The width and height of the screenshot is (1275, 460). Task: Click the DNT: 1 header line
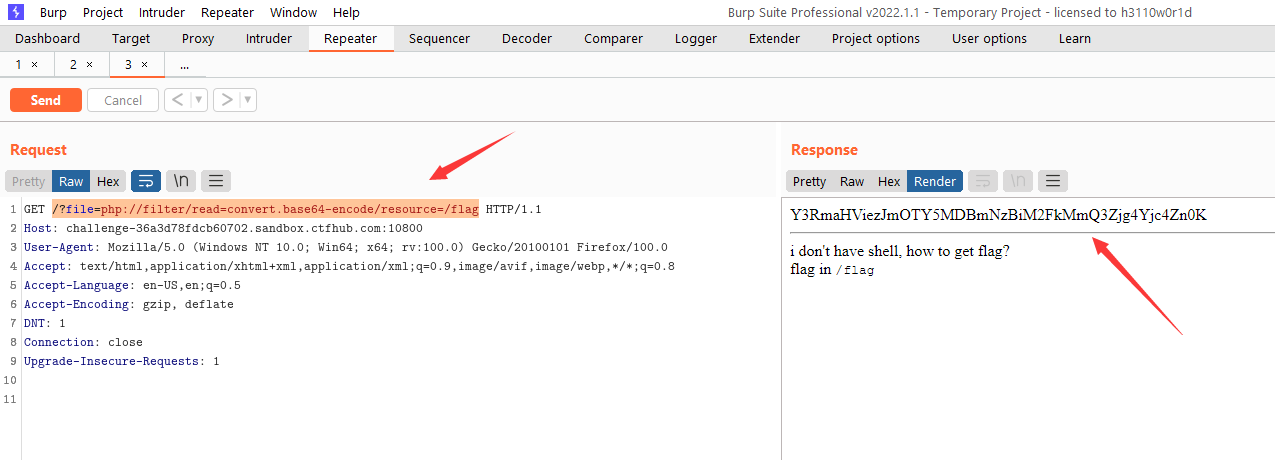(45, 323)
